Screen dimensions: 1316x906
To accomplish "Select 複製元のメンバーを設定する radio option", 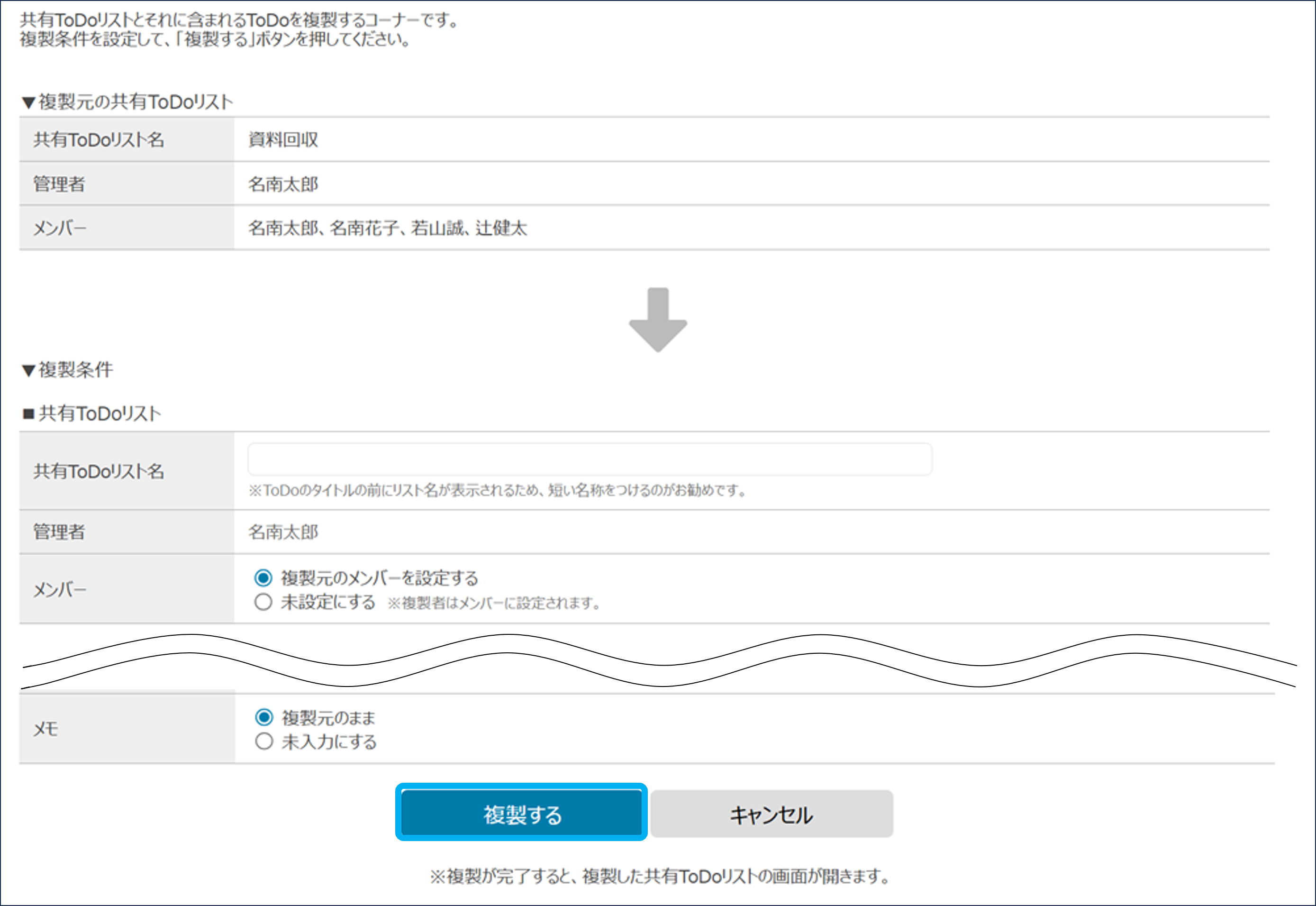I will click(x=263, y=578).
